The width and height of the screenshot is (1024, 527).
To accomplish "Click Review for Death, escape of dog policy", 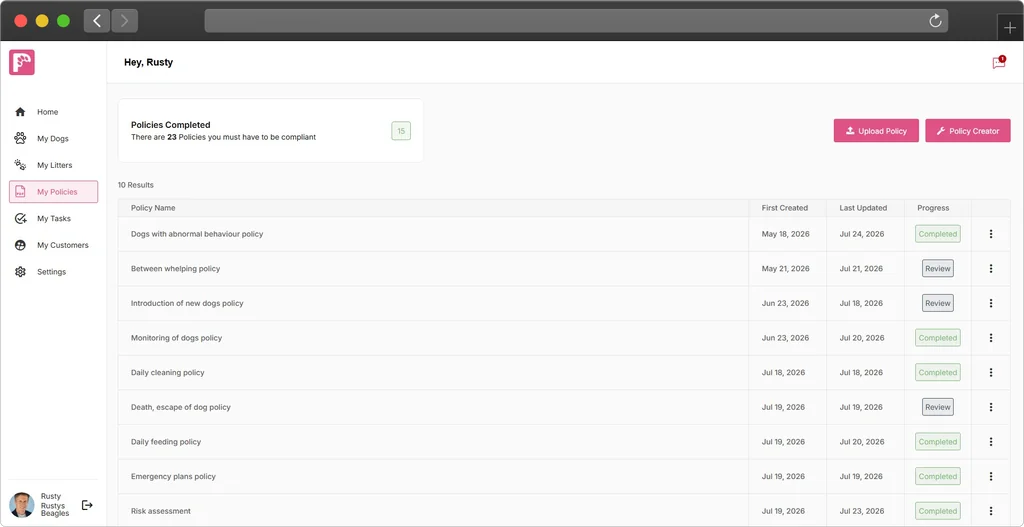I will click(938, 407).
